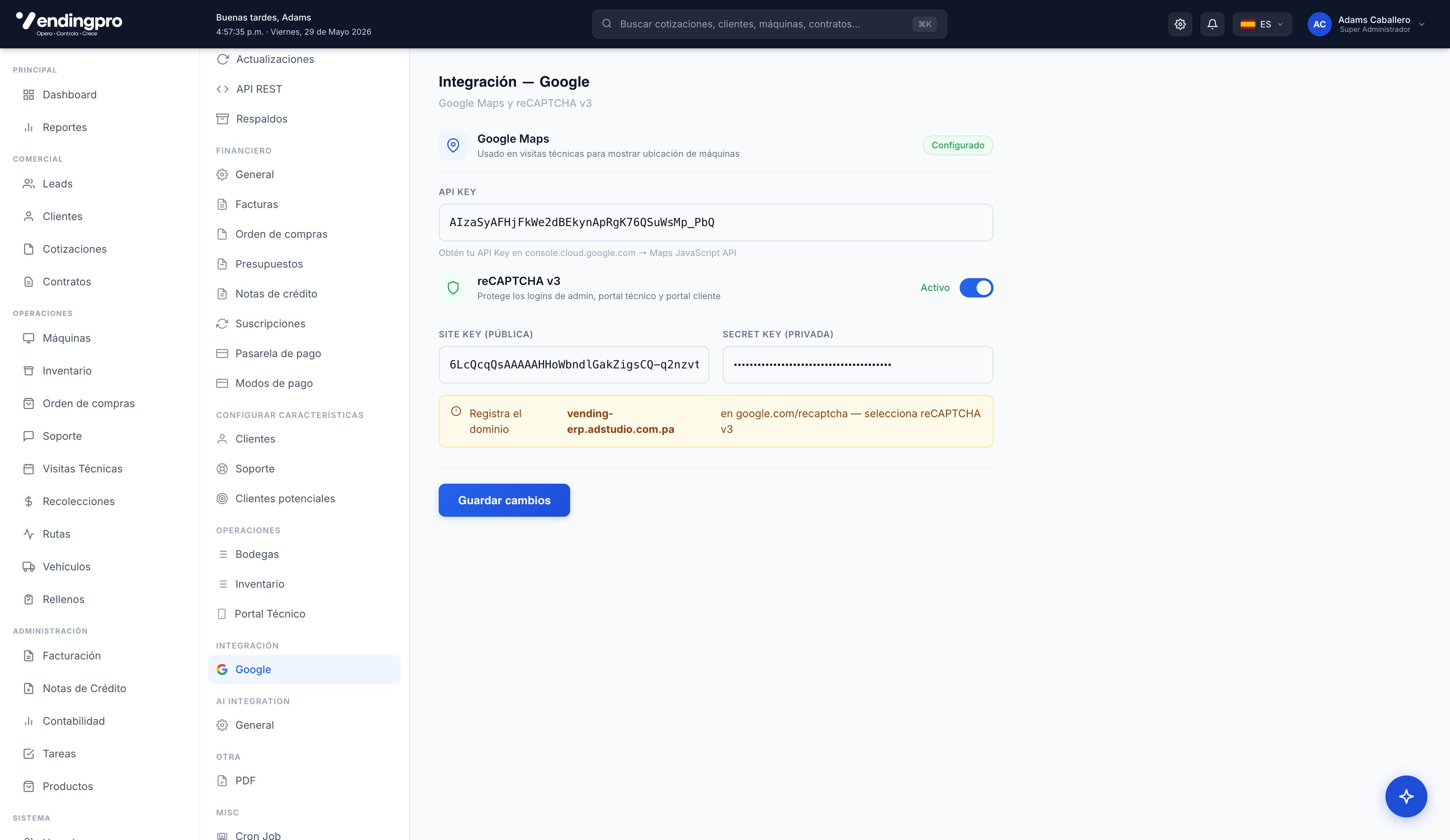Image resolution: width=1450 pixels, height=840 pixels.
Task: Click the Google G logo icon
Action: [222, 669]
